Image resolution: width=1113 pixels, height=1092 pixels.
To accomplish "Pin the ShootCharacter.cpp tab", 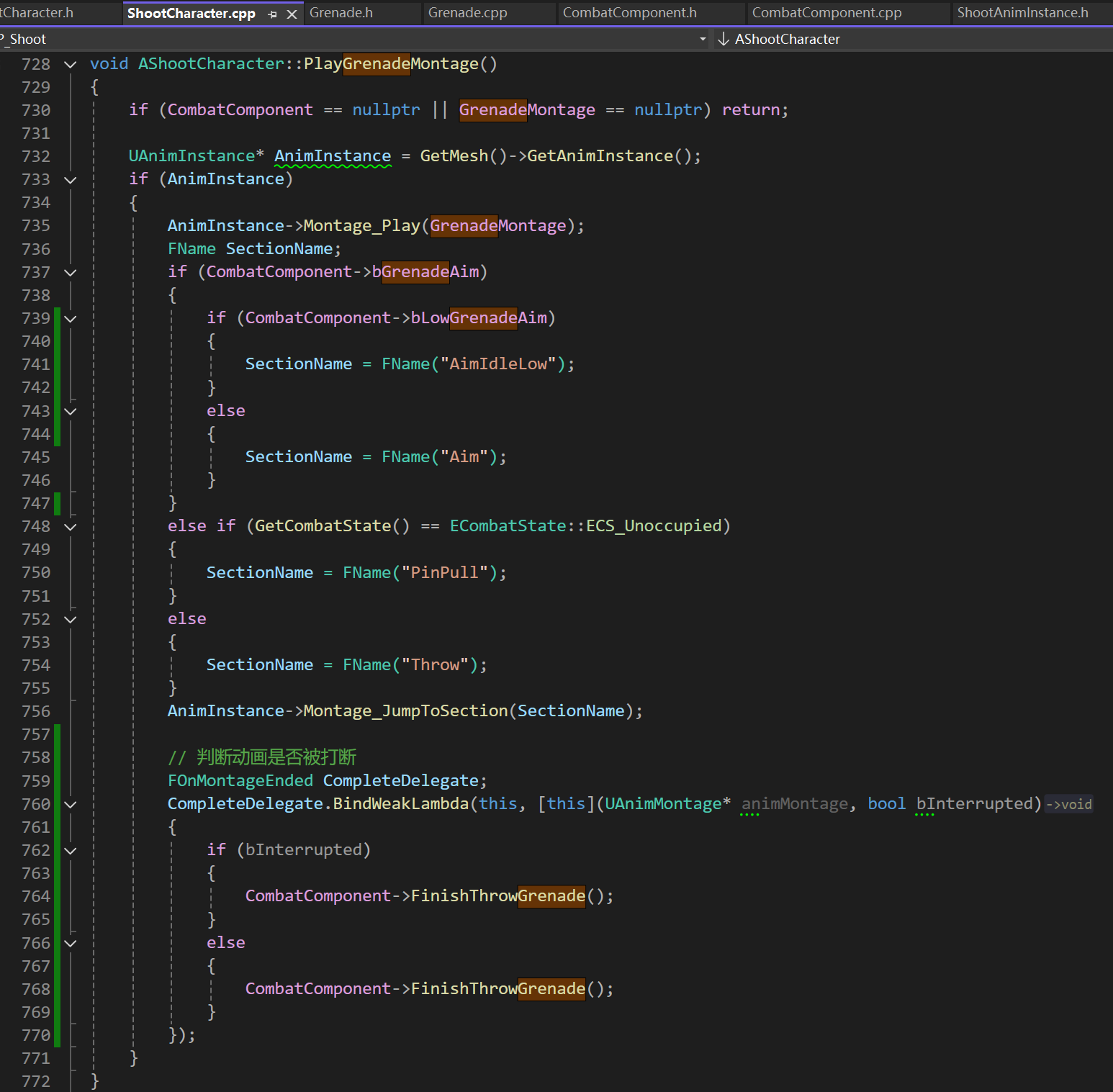I will pyautogui.click(x=272, y=14).
